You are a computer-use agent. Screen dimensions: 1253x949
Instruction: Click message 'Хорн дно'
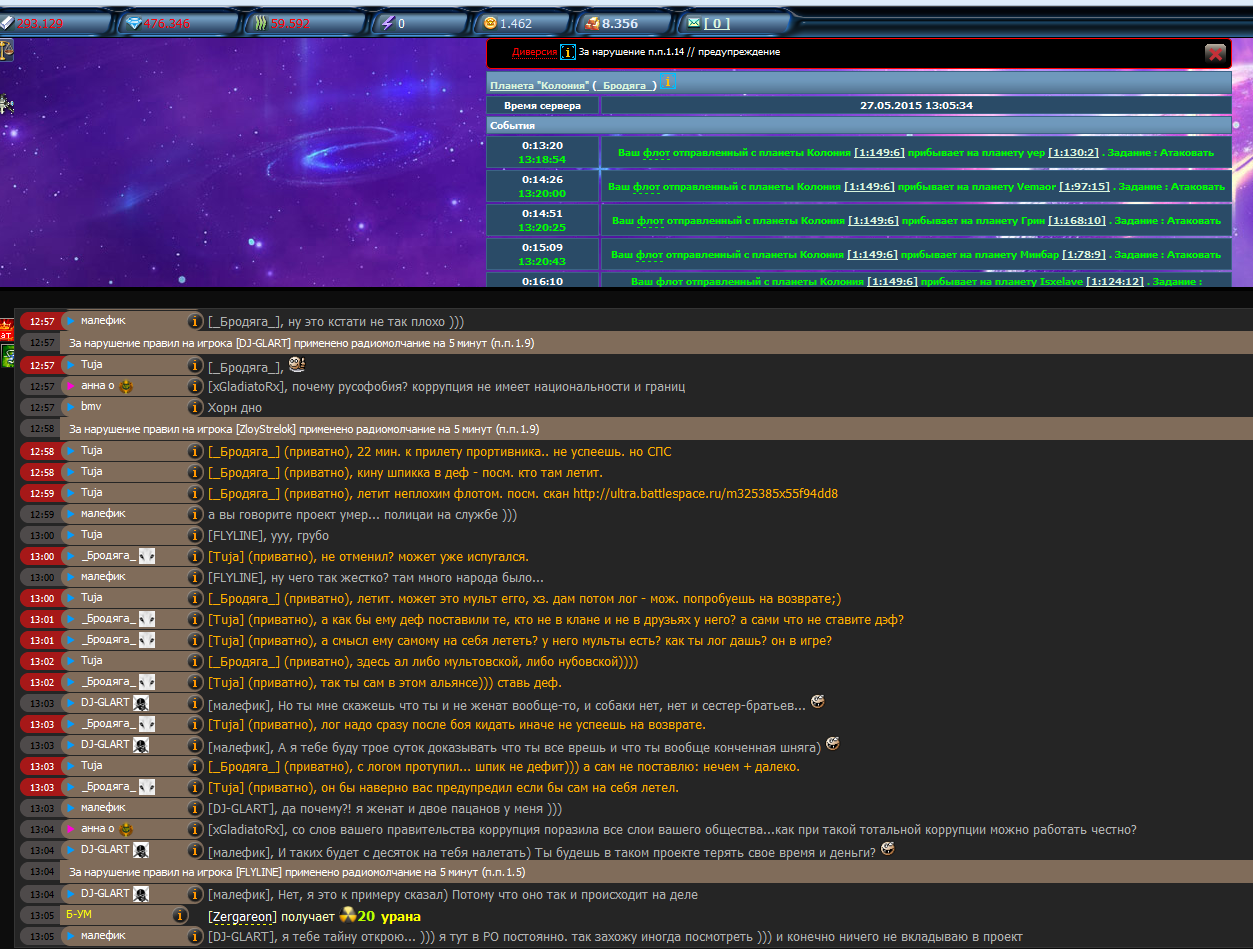[234, 408]
